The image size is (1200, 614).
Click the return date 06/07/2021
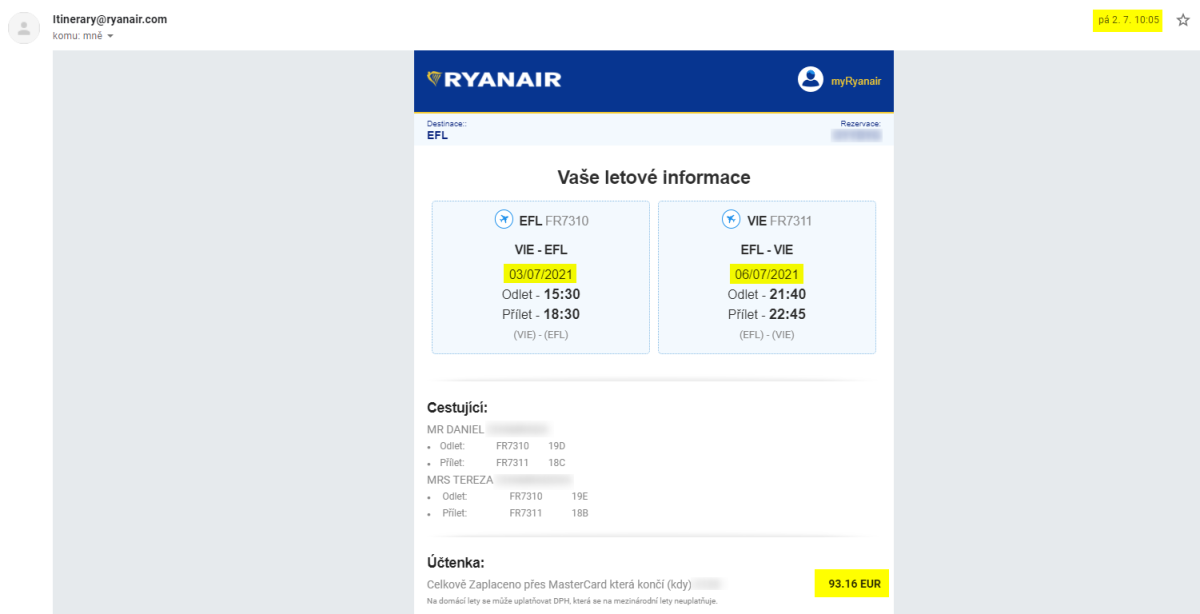tap(767, 274)
